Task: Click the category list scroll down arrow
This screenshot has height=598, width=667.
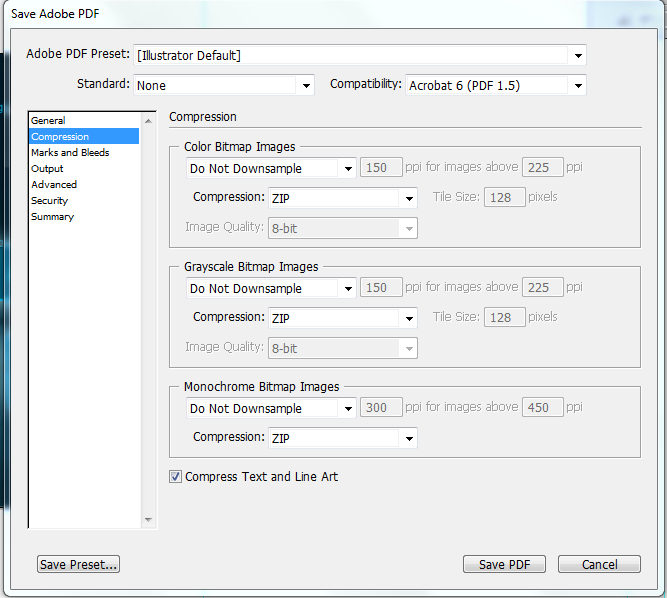Action: pyautogui.click(x=148, y=520)
